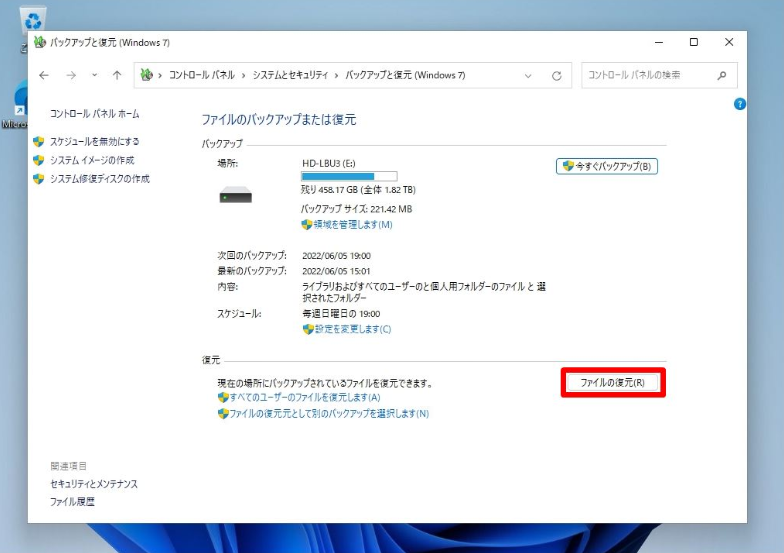This screenshot has height=553, width=784.
Task: Click the shield icon beside システム修復ディスクの作成
Action: tap(38, 178)
